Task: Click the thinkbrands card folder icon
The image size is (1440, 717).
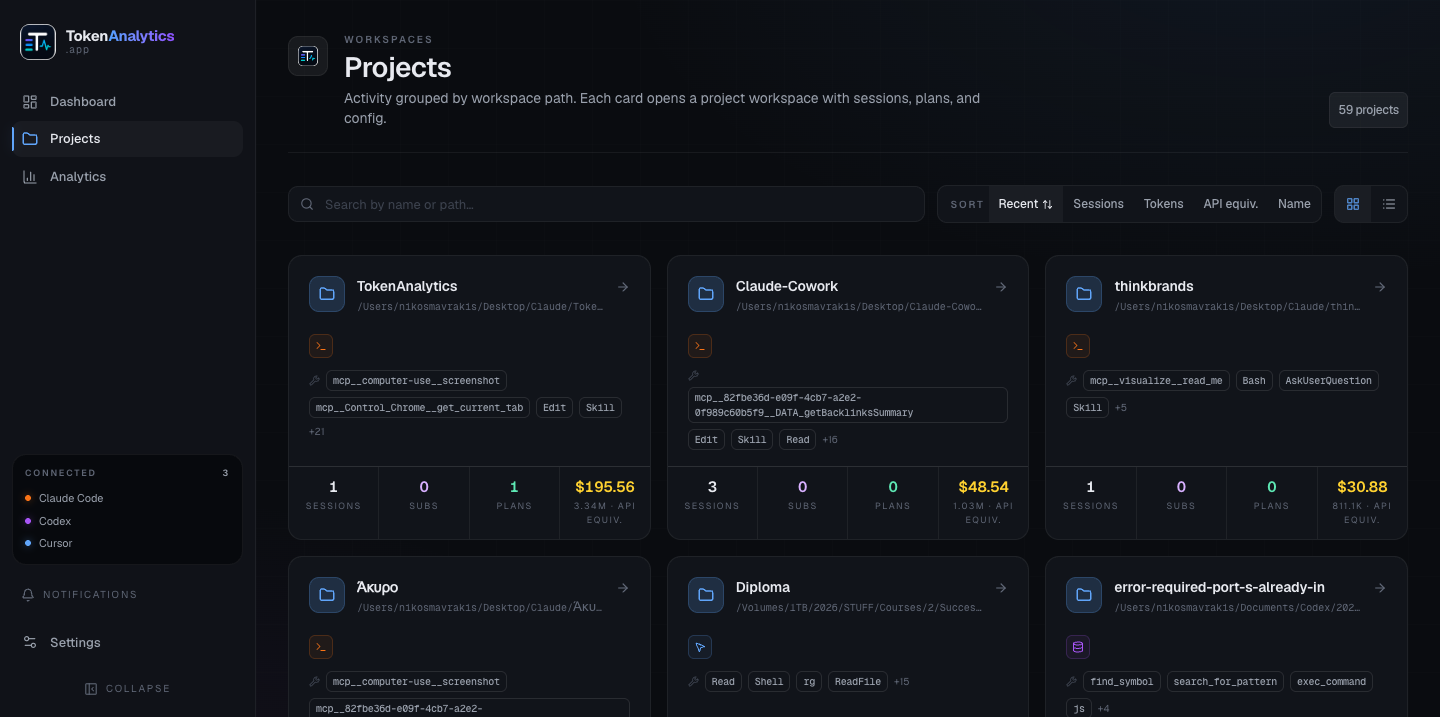Action: pyautogui.click(x=1084, y=294)
